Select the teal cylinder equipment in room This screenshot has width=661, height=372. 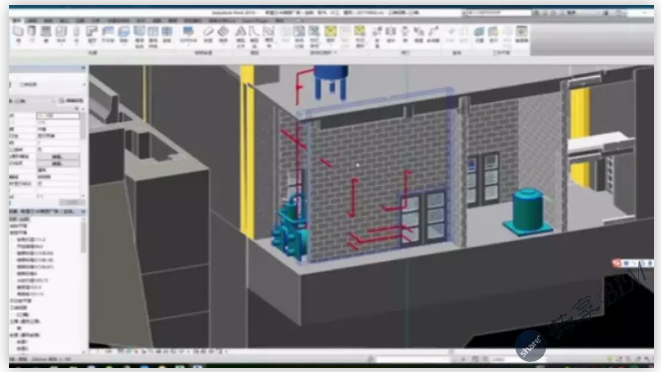(x=528, y=210)
